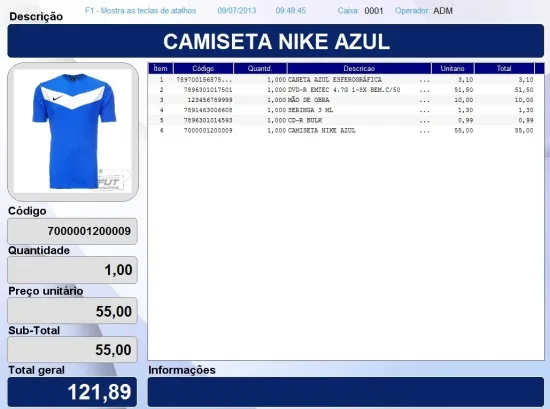Select the Código field showing 7000001200009
The width and height of the screenshot is (550, 409).
(73, 231)
